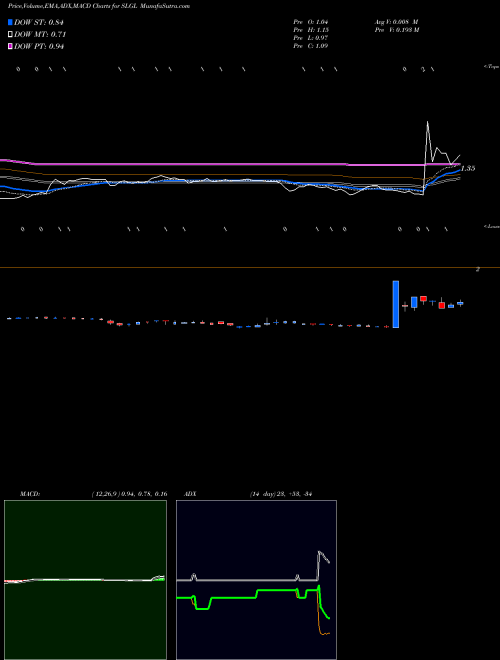Select the 'Pre H: 1.15' value
Image resolution: width=500 pixels, height=660 pixels.
coord(311,30)
